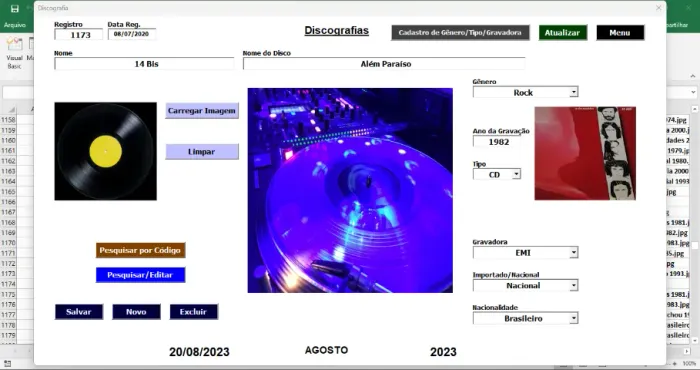700x370 pixels.
Task: Click the turntable photo in center
Action: [350, 191]
